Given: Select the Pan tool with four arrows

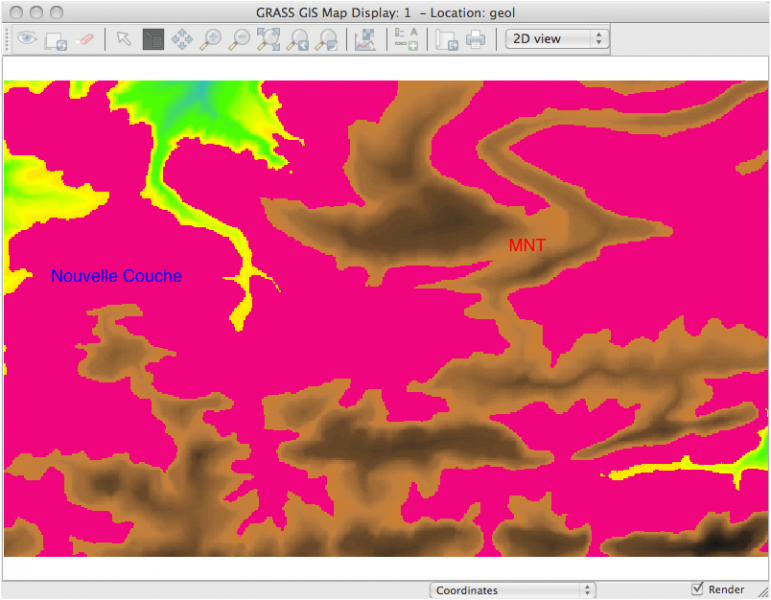Looking at the screenshot, I should (x=181, y=39).
